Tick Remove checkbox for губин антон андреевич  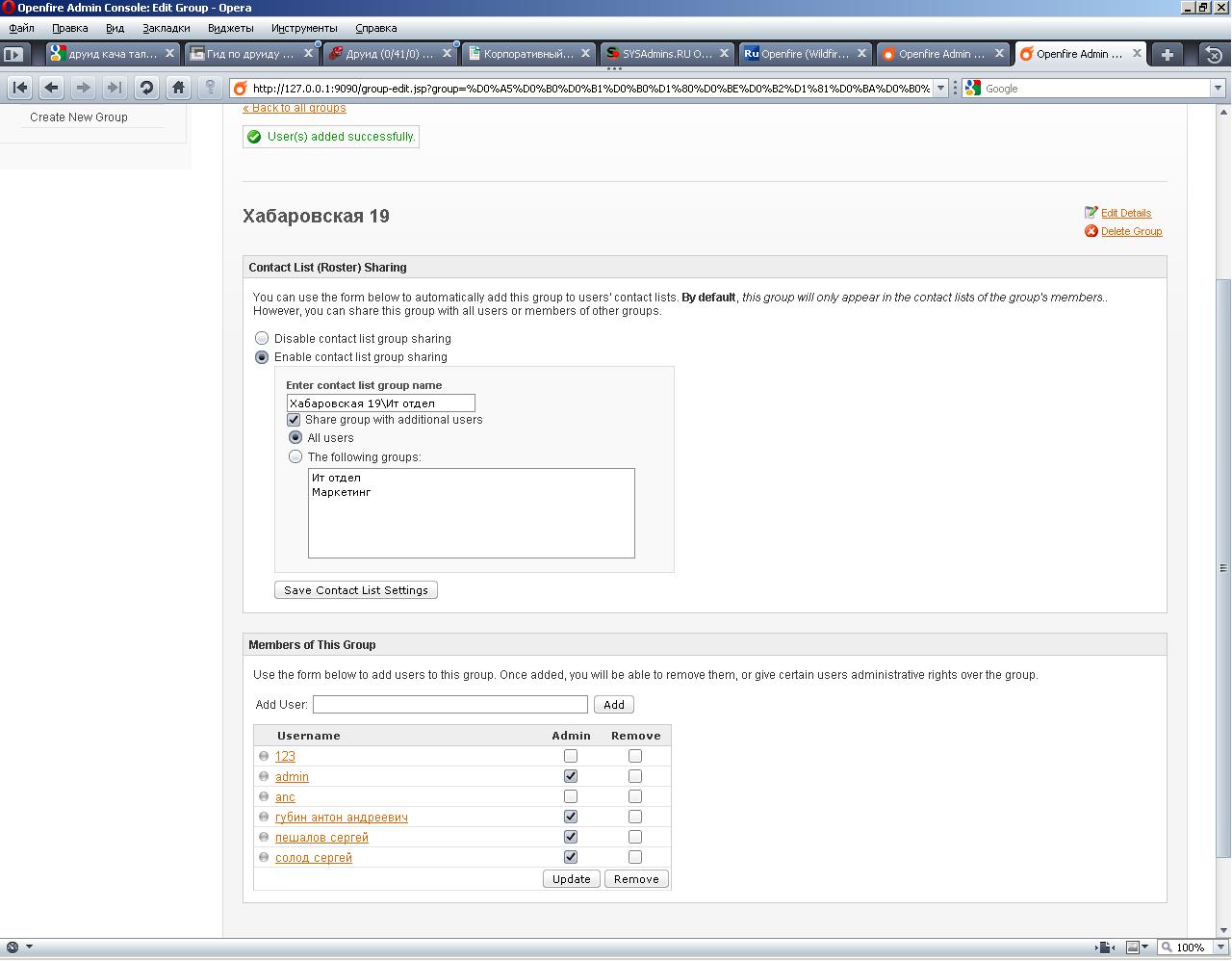tap(635, 817)
